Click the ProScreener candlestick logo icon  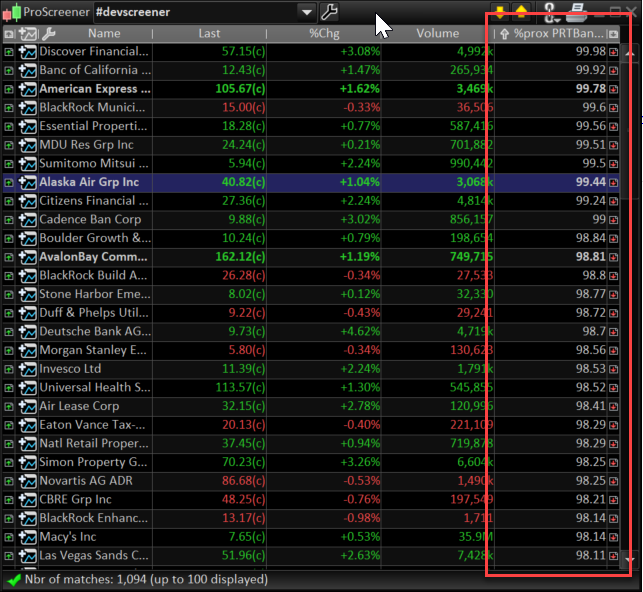pyautogui.click(x=11, y=12)
